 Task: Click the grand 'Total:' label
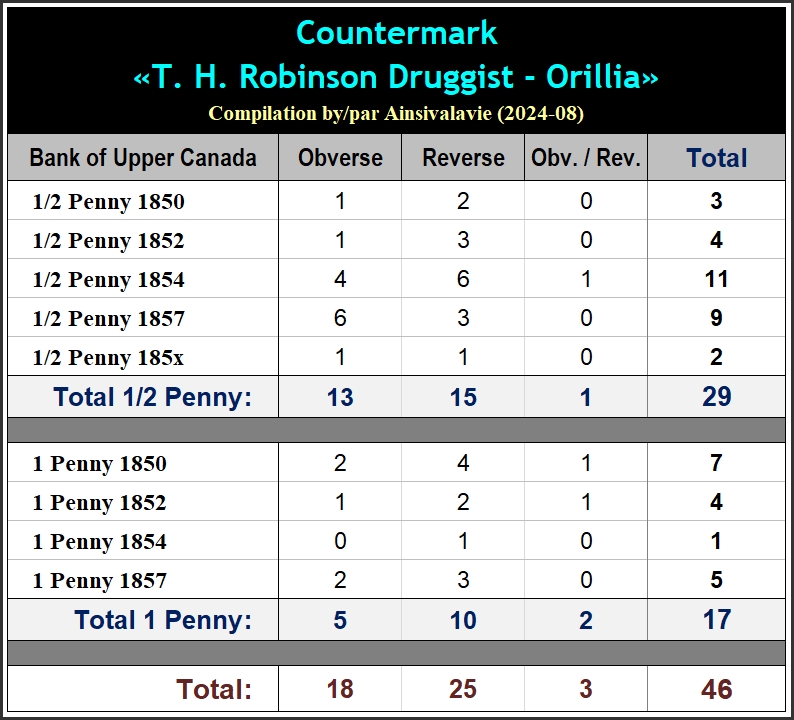point(214,689)
